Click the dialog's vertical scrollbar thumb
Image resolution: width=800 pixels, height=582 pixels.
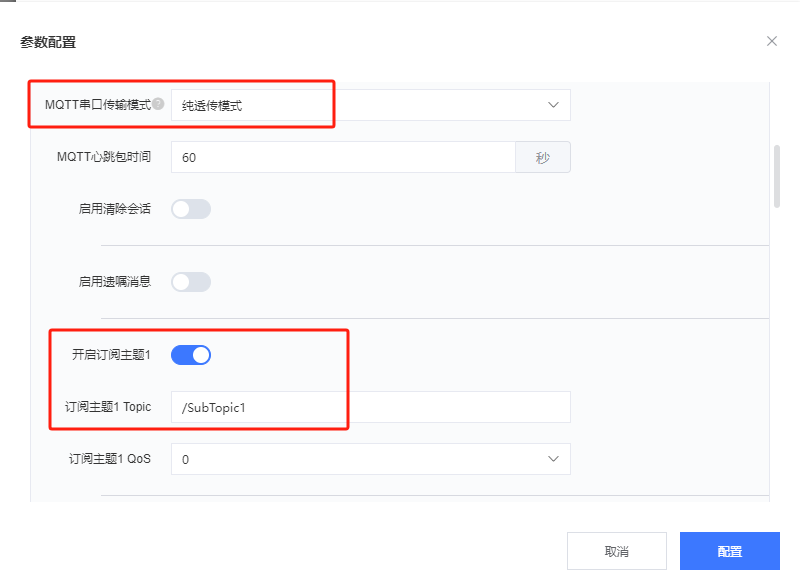tap(777, 176)
